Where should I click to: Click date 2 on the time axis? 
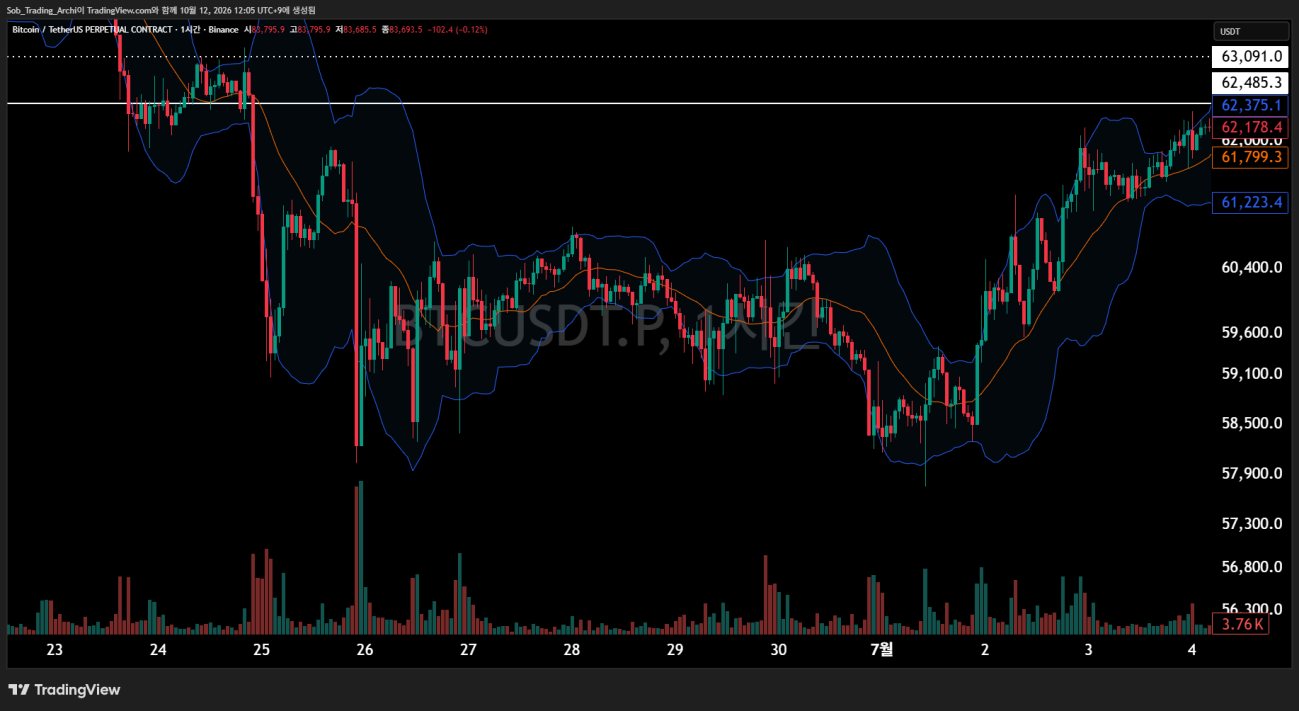[985, 650]
